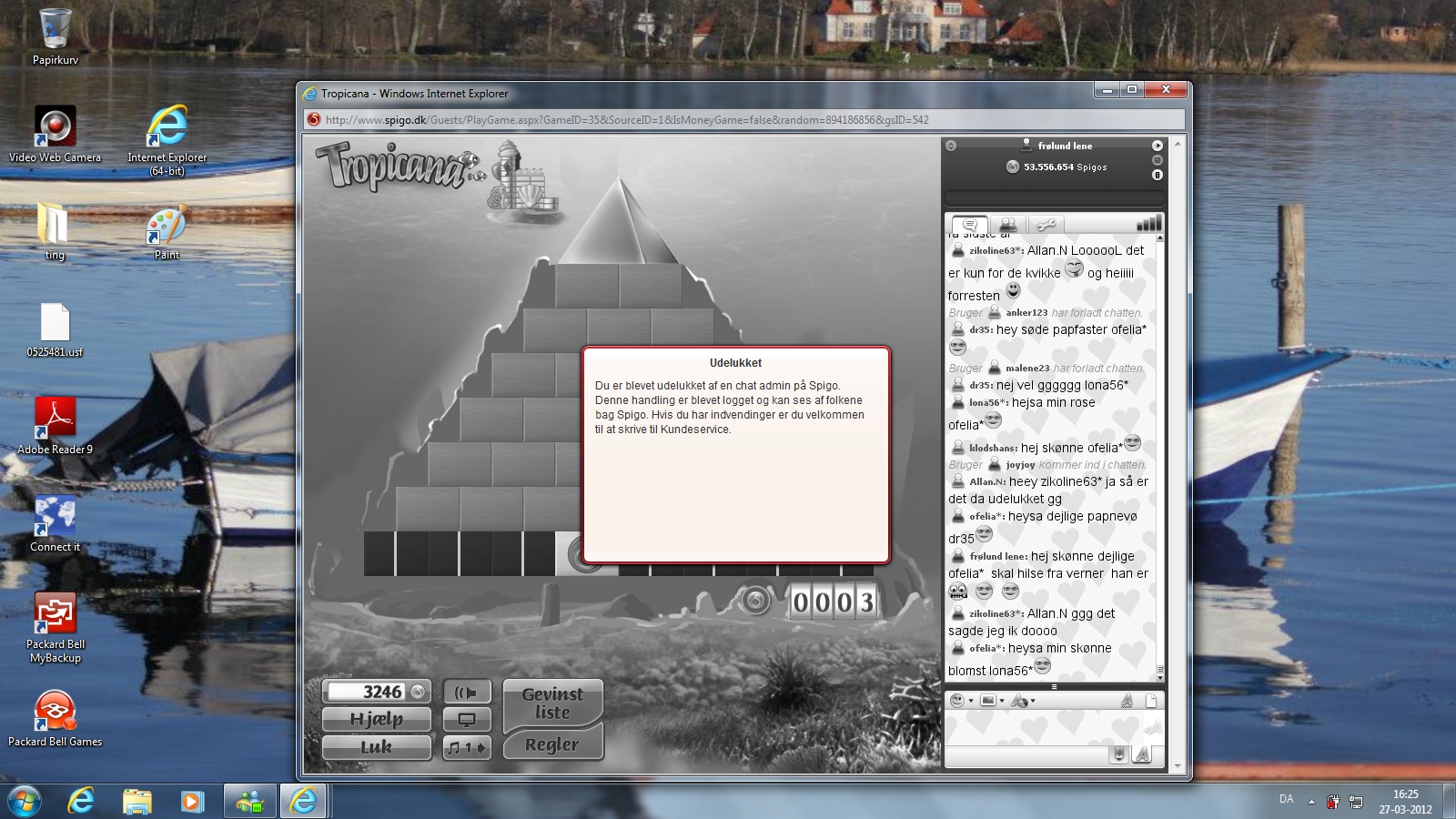1456x819 pixels.
Task: Open the Gevinst liste prize list
Action: click(552, 703)
